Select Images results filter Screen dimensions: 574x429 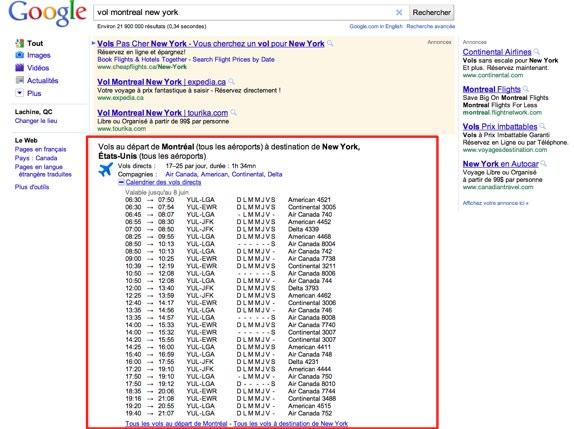[x=39, y=55]
